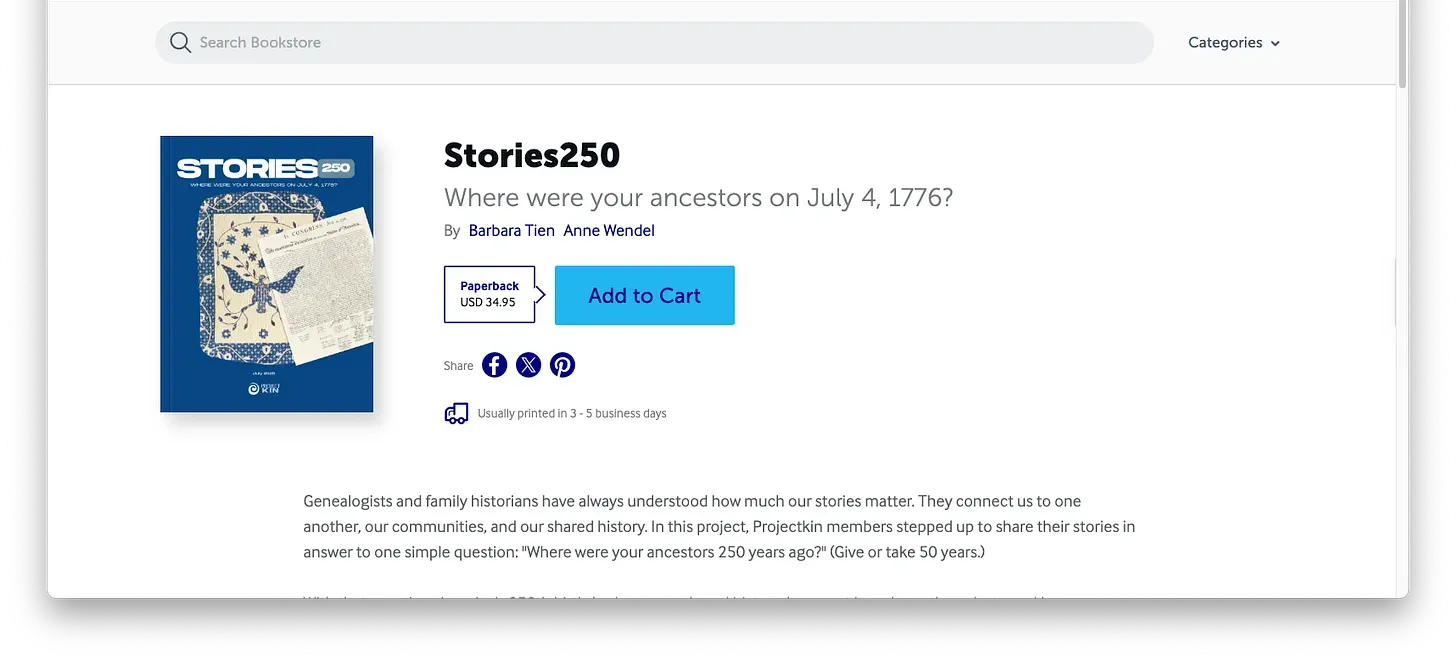Click the Share label beside social icons
This screenshot has height=661, width=1456.
pos(459,366)
